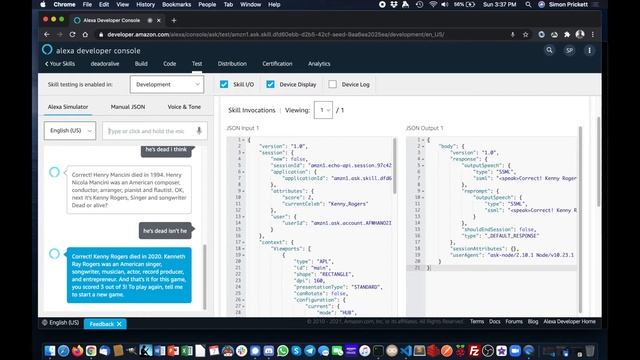Open Skype in the dock

click(x=296, y=351)
